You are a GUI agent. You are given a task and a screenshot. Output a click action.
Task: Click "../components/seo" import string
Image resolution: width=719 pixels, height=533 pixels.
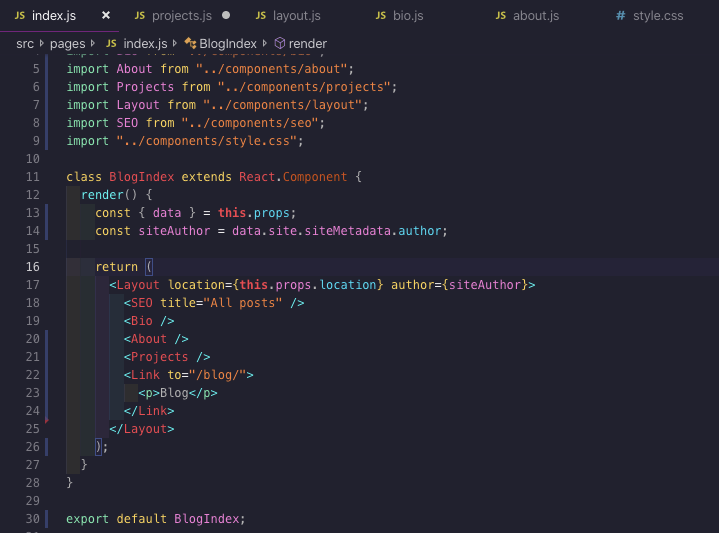pyautogui.click(x=250, y=122)
